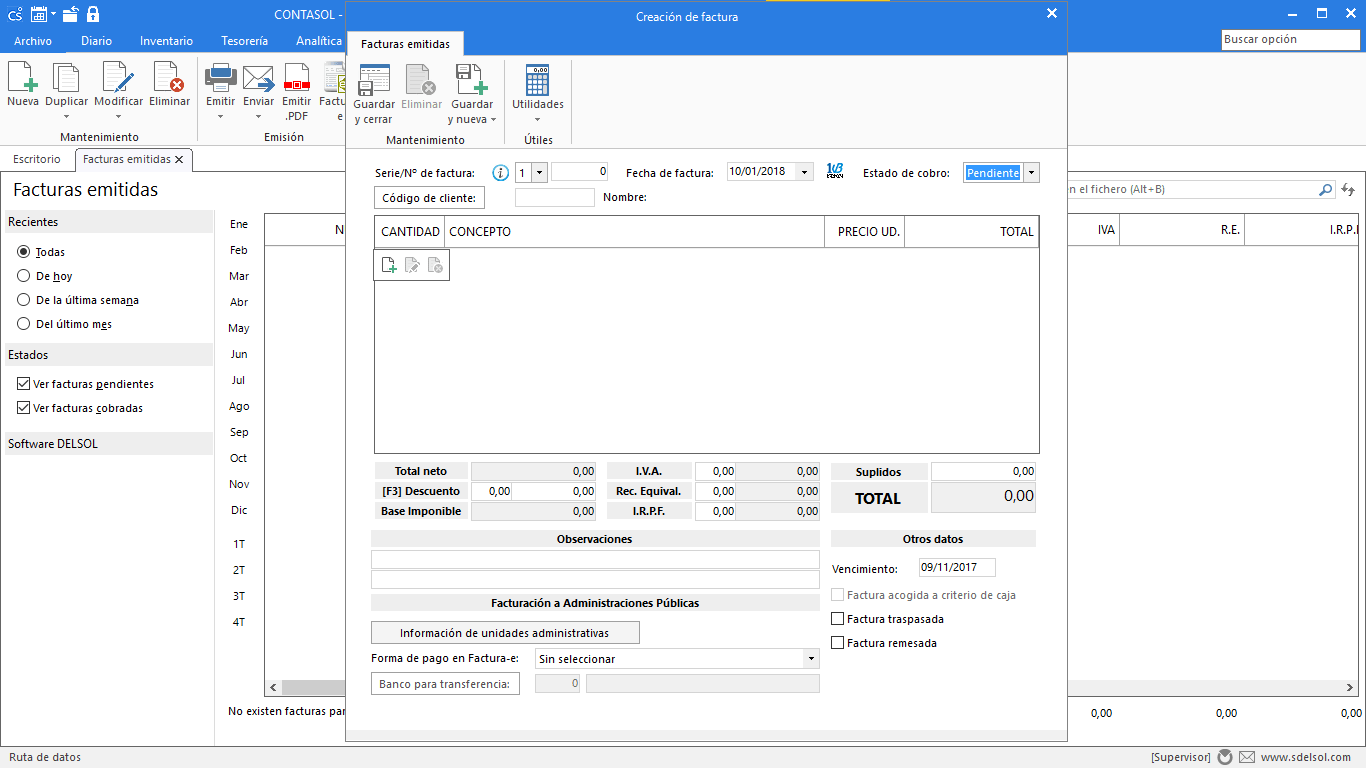Click the delete line icon in grid
1366x768 pixels.
pos(435,265)
